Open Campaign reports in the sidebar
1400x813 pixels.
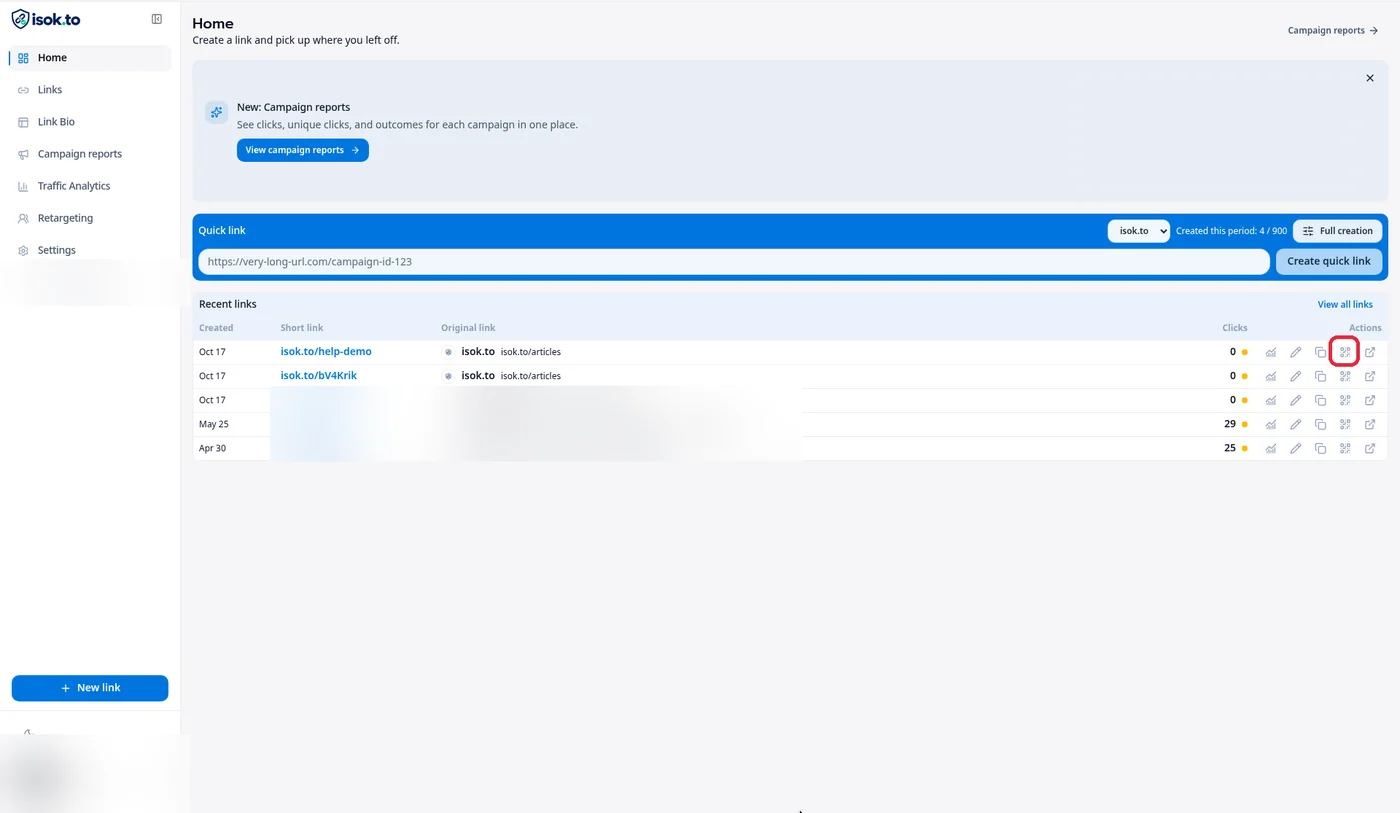[x=90, y=154]
